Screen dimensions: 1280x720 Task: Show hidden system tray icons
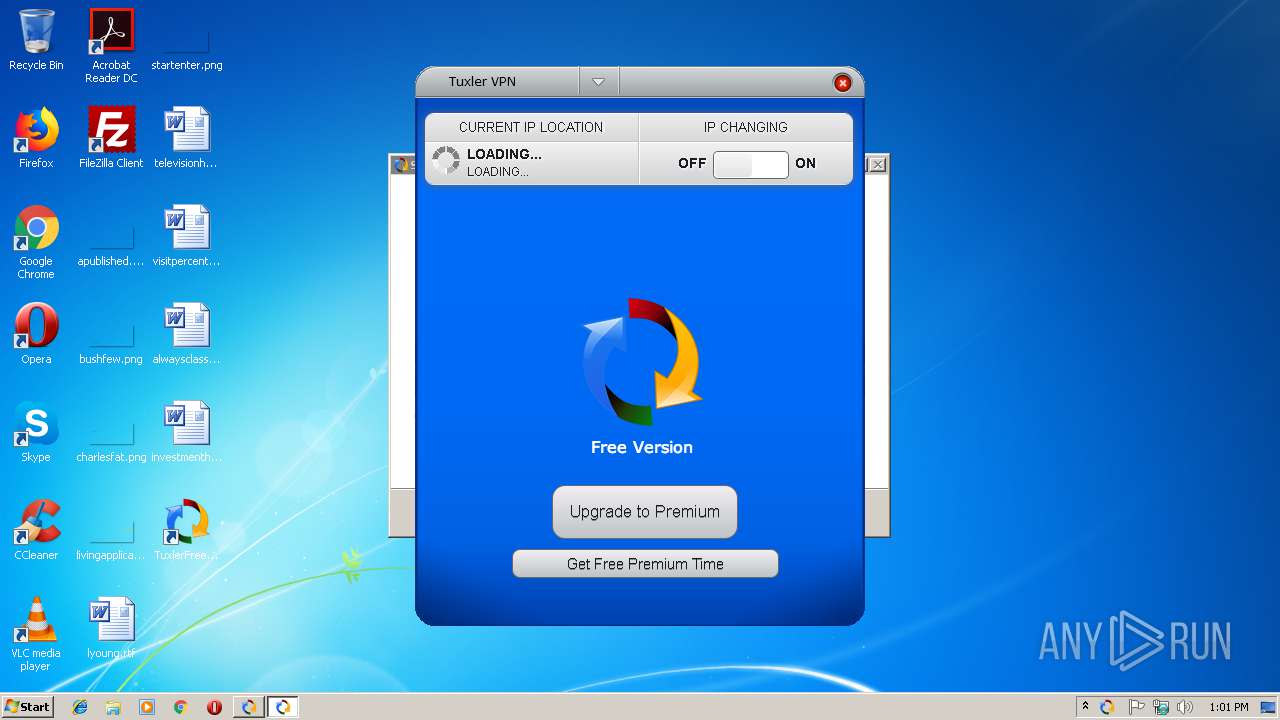(1085, 707)
